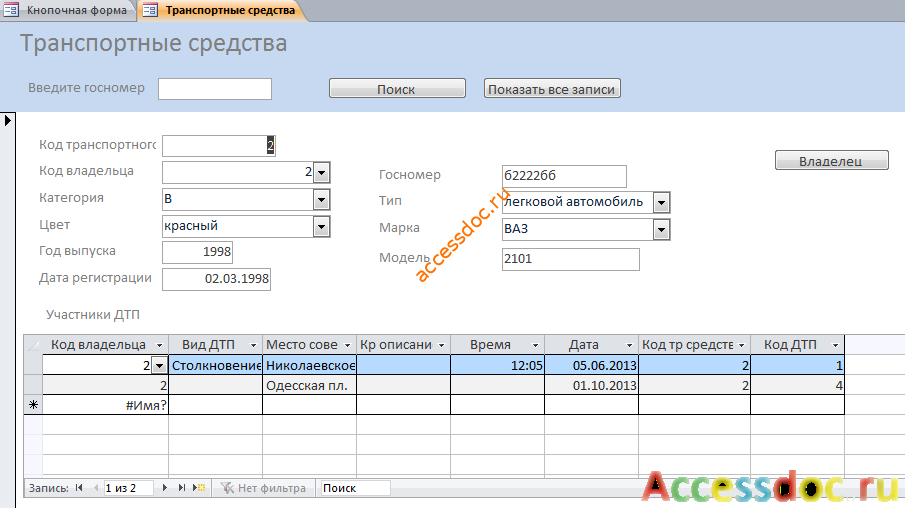This screenshot has height=508, width=905.
Task: Click the Поиск button
Action: [x=397, y=88]
